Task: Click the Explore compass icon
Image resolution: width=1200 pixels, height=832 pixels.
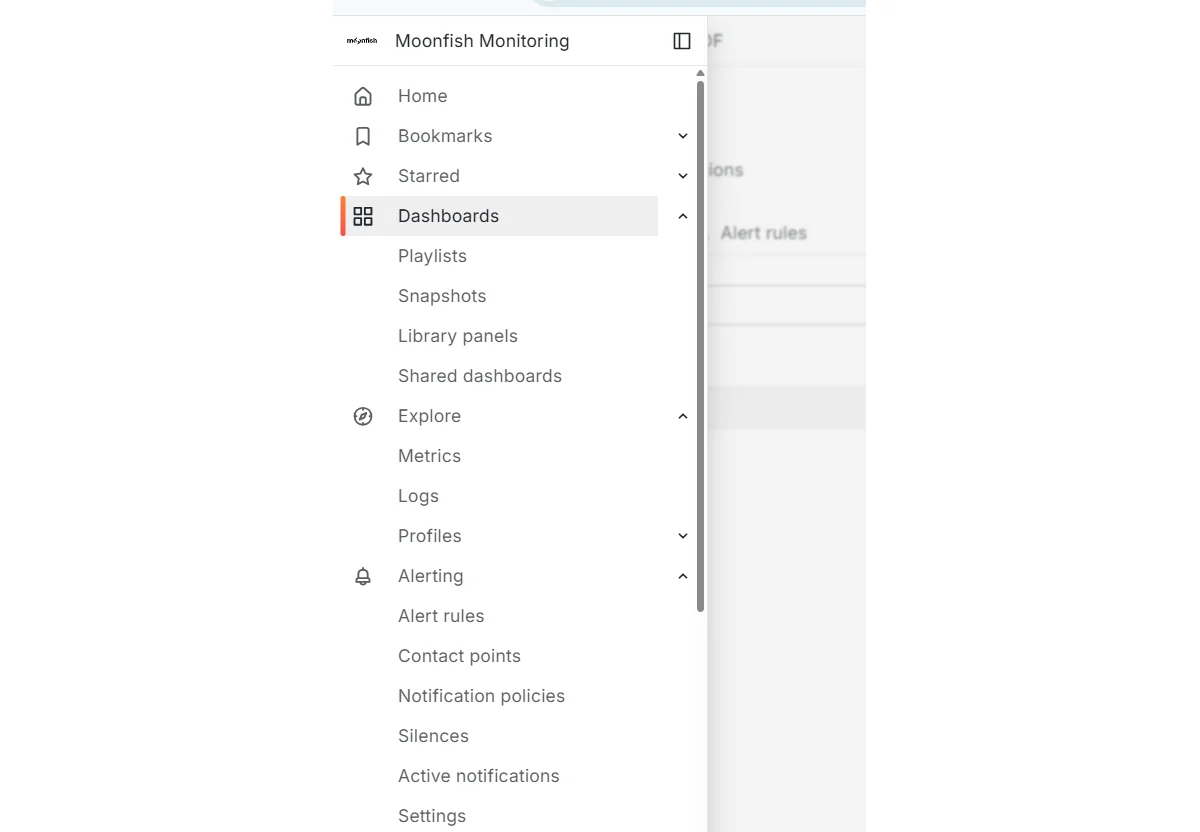Action: (362, 416)
